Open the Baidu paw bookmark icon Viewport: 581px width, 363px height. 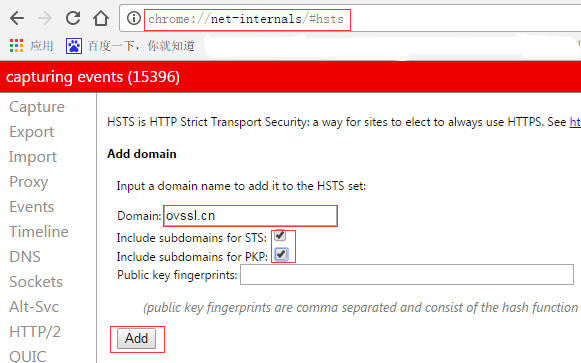[74, 46]
